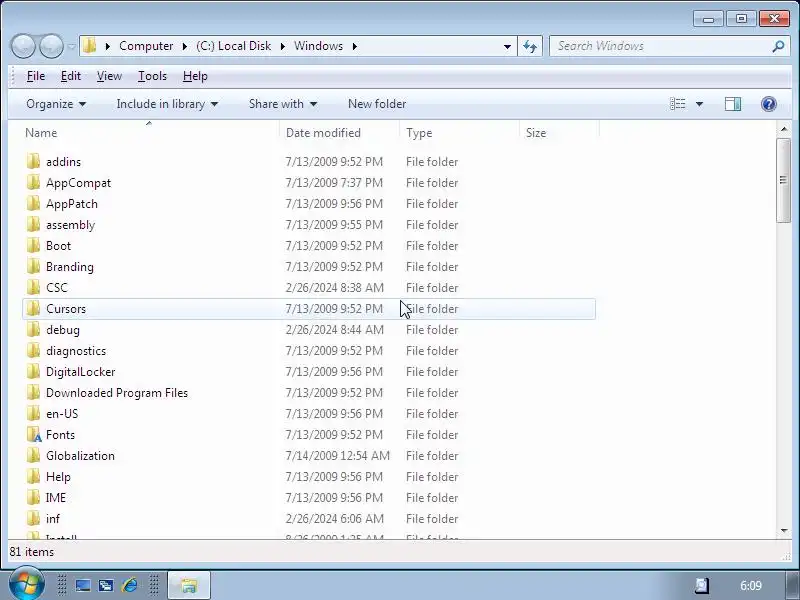
Task: Click the inf folder name
Action: coord(53,518)
